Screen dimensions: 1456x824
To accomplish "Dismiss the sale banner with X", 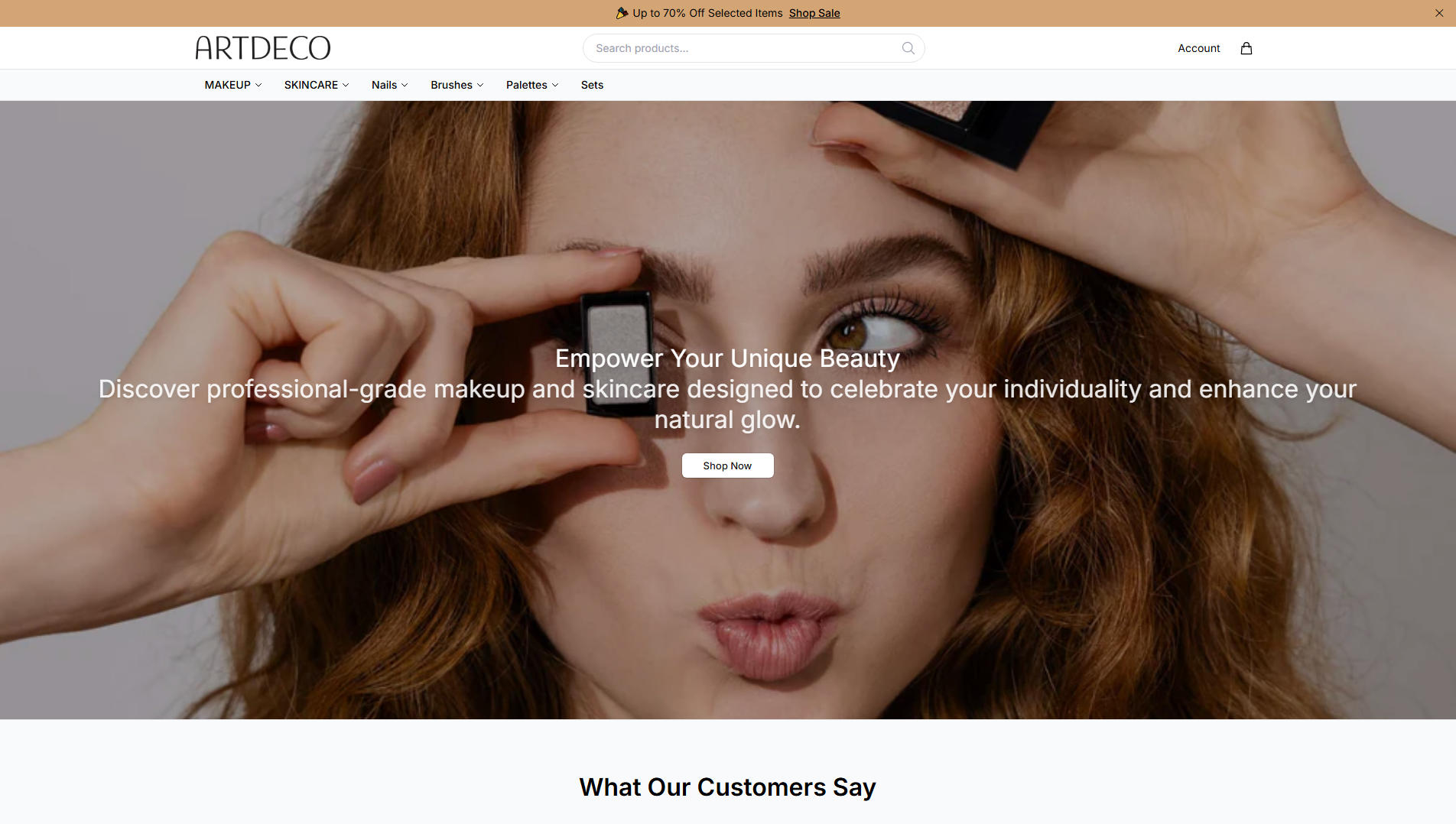I will tap(1438, 13).
